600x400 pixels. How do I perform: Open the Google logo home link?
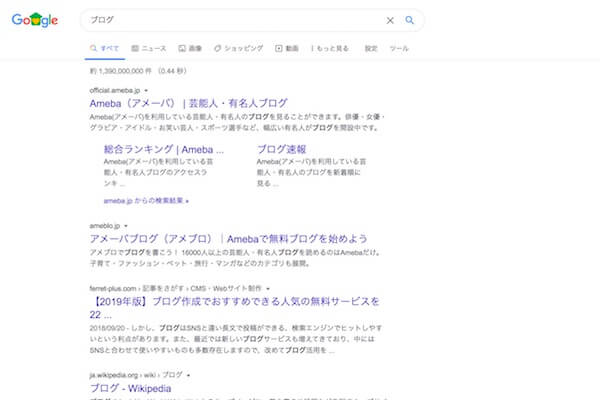[35, 20]
